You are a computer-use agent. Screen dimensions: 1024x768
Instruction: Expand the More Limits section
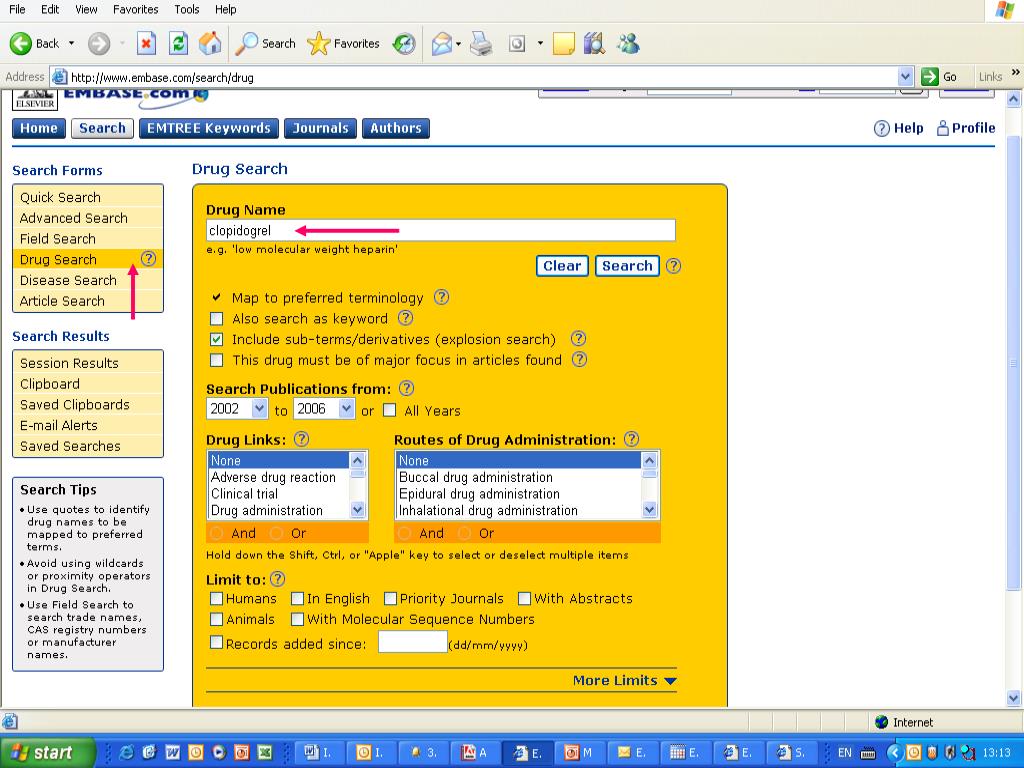point(624,680)
